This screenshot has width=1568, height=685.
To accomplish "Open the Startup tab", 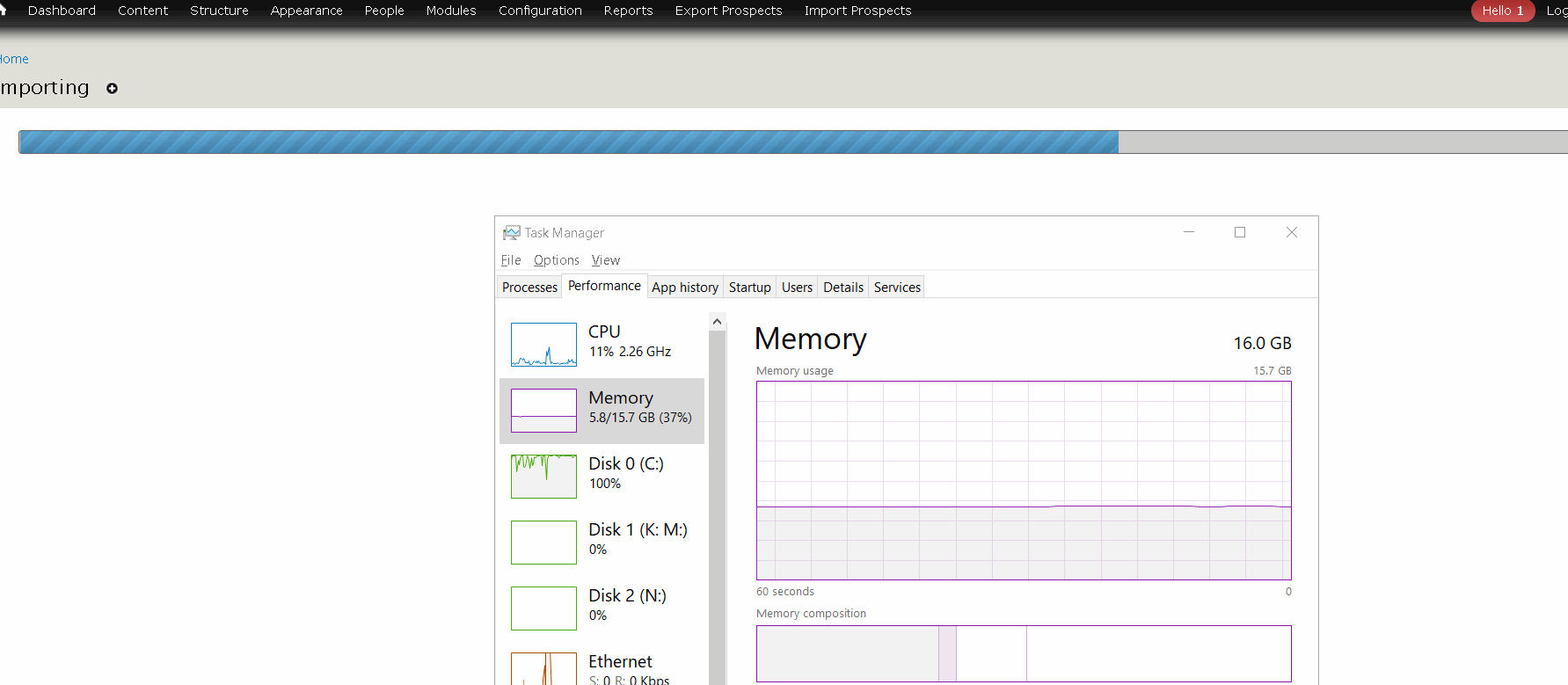I will pos(749,287).
